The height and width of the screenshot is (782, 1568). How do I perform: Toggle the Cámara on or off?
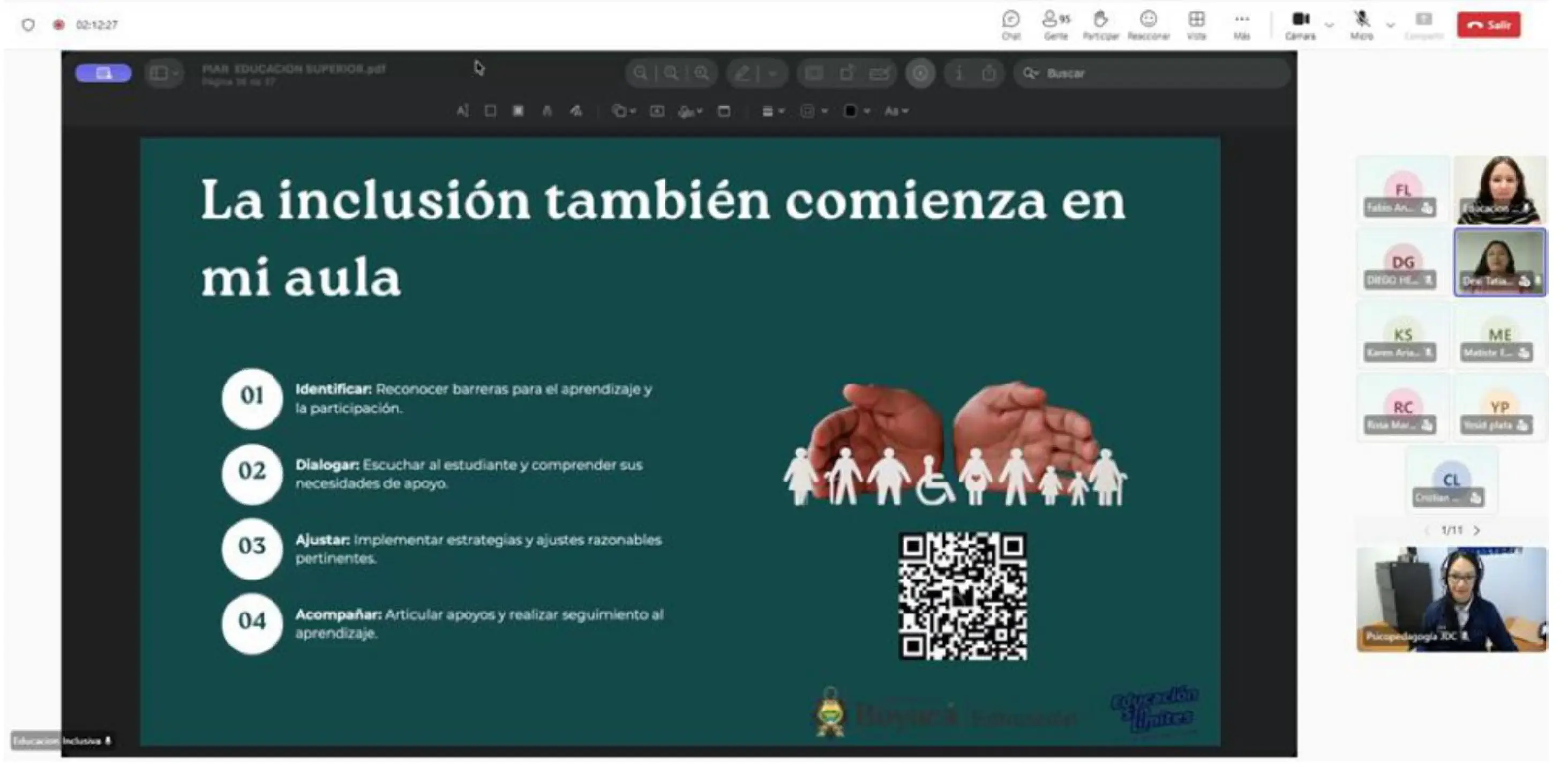point(1301,26)
